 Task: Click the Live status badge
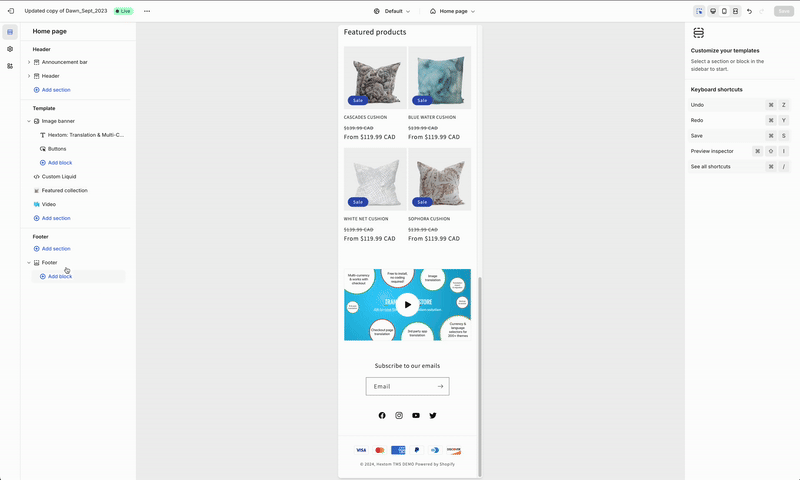pyautogui.click(x=123, y=11)
